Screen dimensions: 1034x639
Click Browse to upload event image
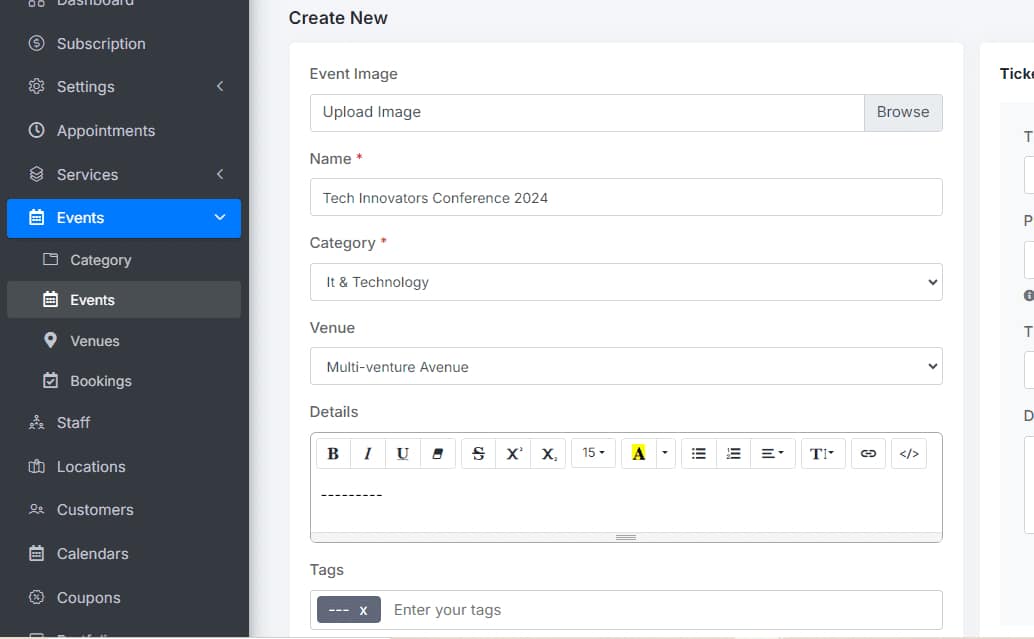coord(902,112)
